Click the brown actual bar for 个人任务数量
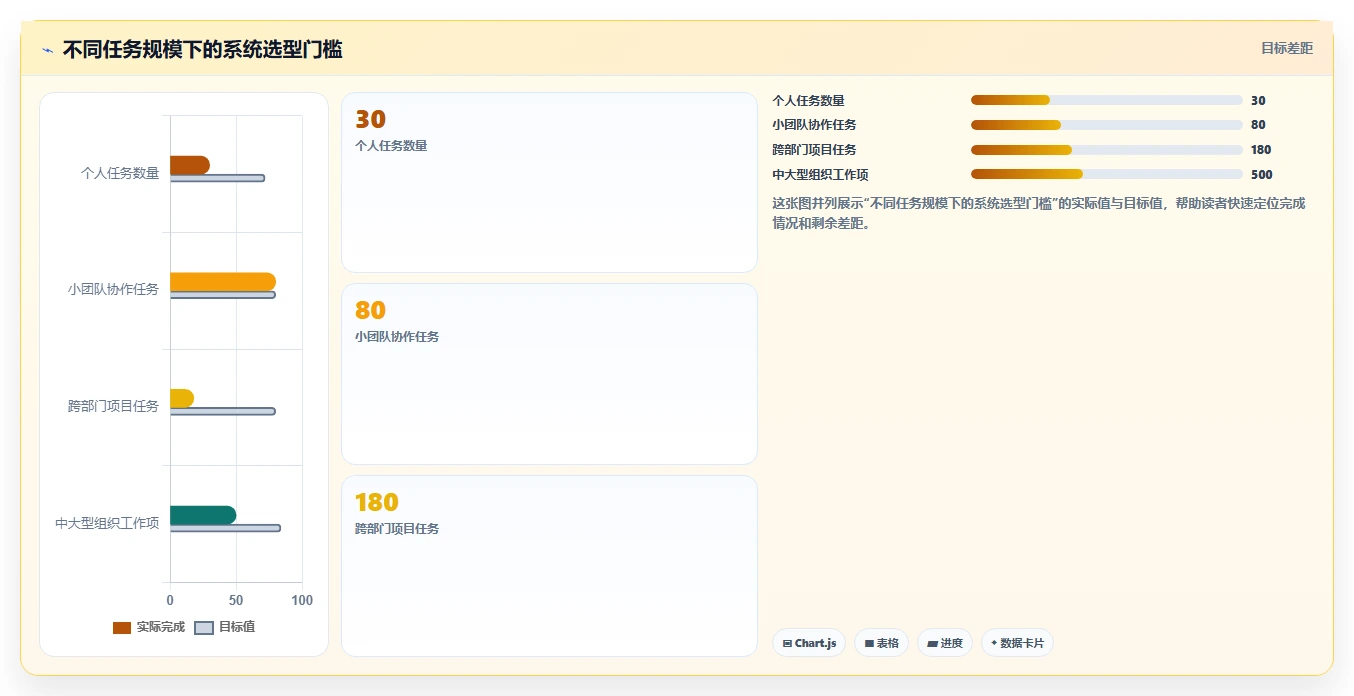This screenshot has width=1354, height=696. click(x=189, y=165)
